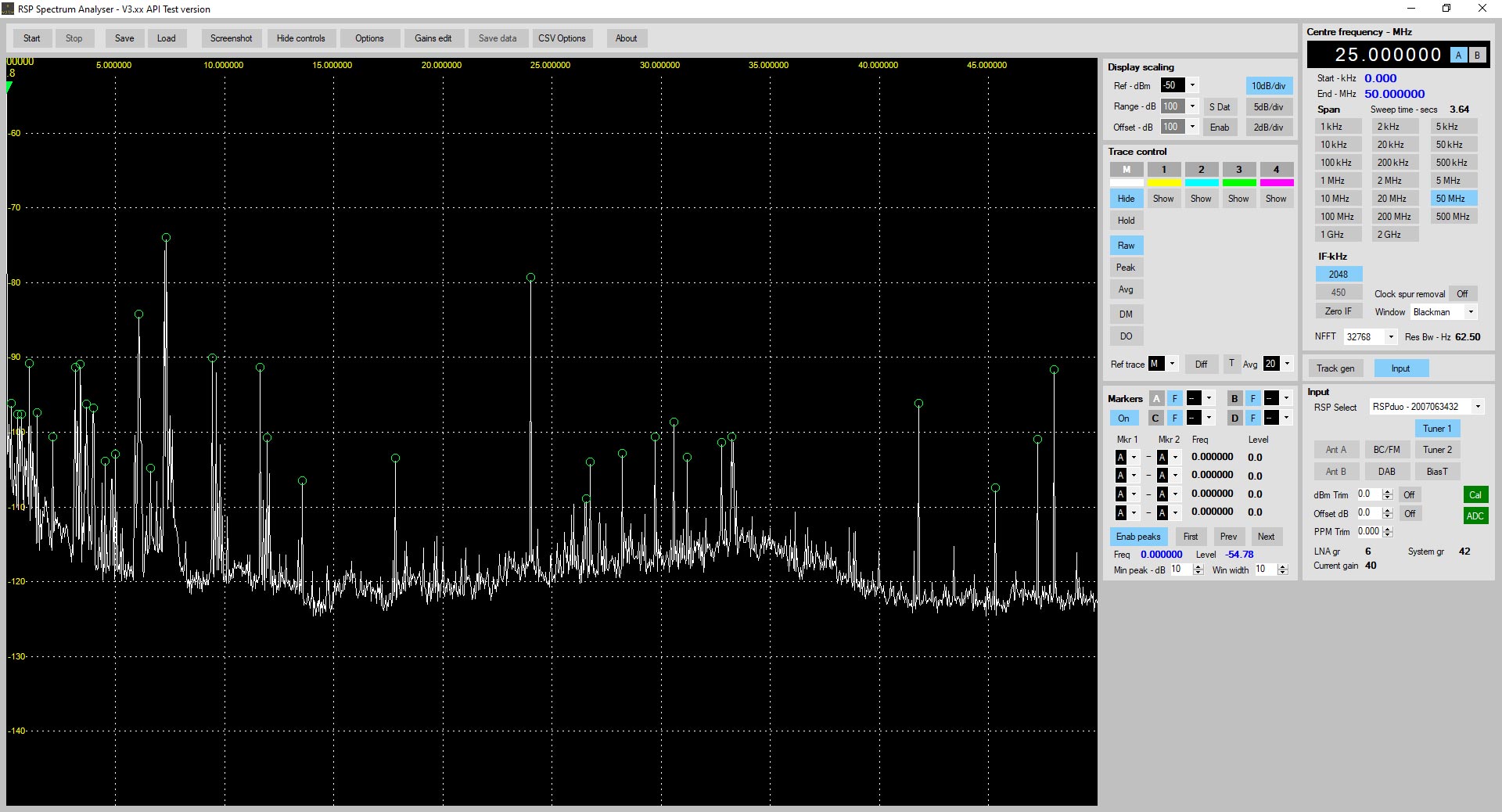This screenshot has width=1502, height=812.
Task: Open CSV Options
Action: (x=562, y=38)
